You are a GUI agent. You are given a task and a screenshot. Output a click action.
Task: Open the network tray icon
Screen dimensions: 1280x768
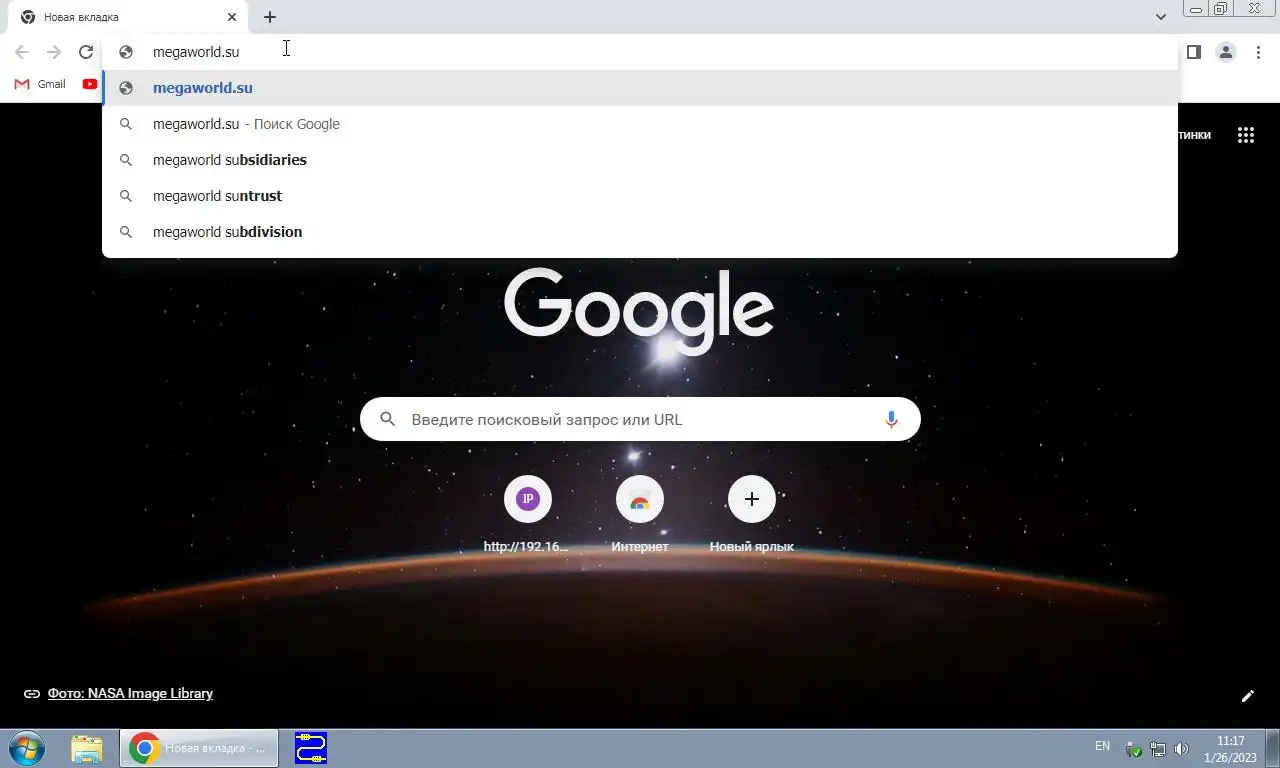tap(1158, 748)
